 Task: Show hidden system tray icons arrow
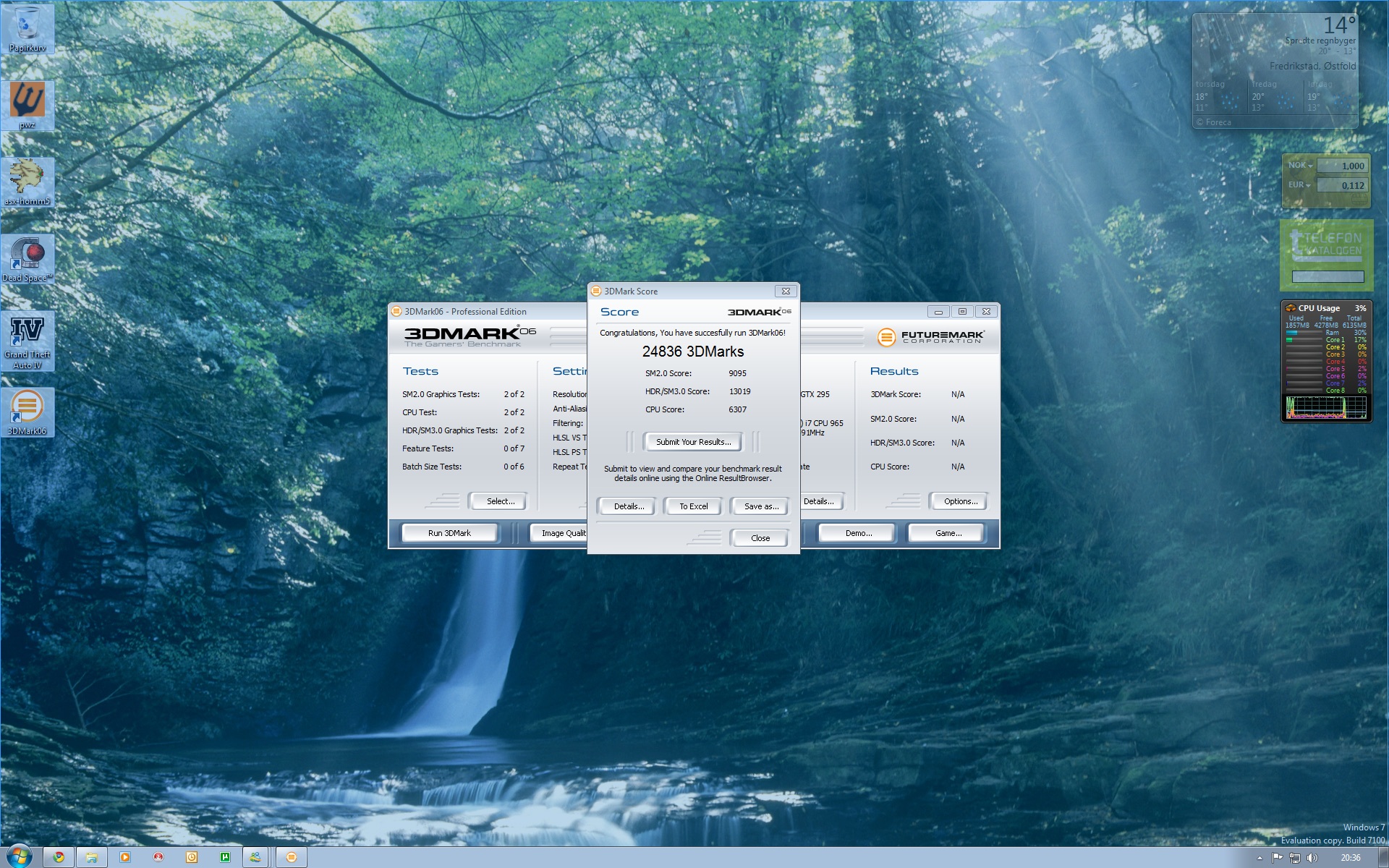click(1260, 858)
